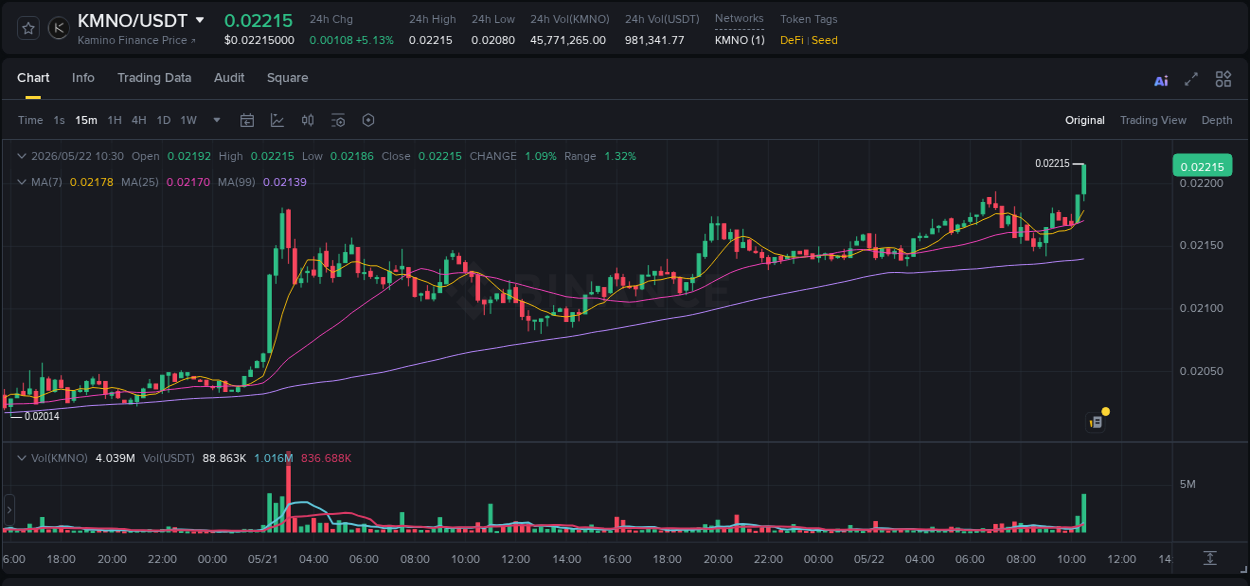The height and width of the screenshot is (586, 1250).
Task: Expand more time intervals dropdown
Action: pos(217,120)
